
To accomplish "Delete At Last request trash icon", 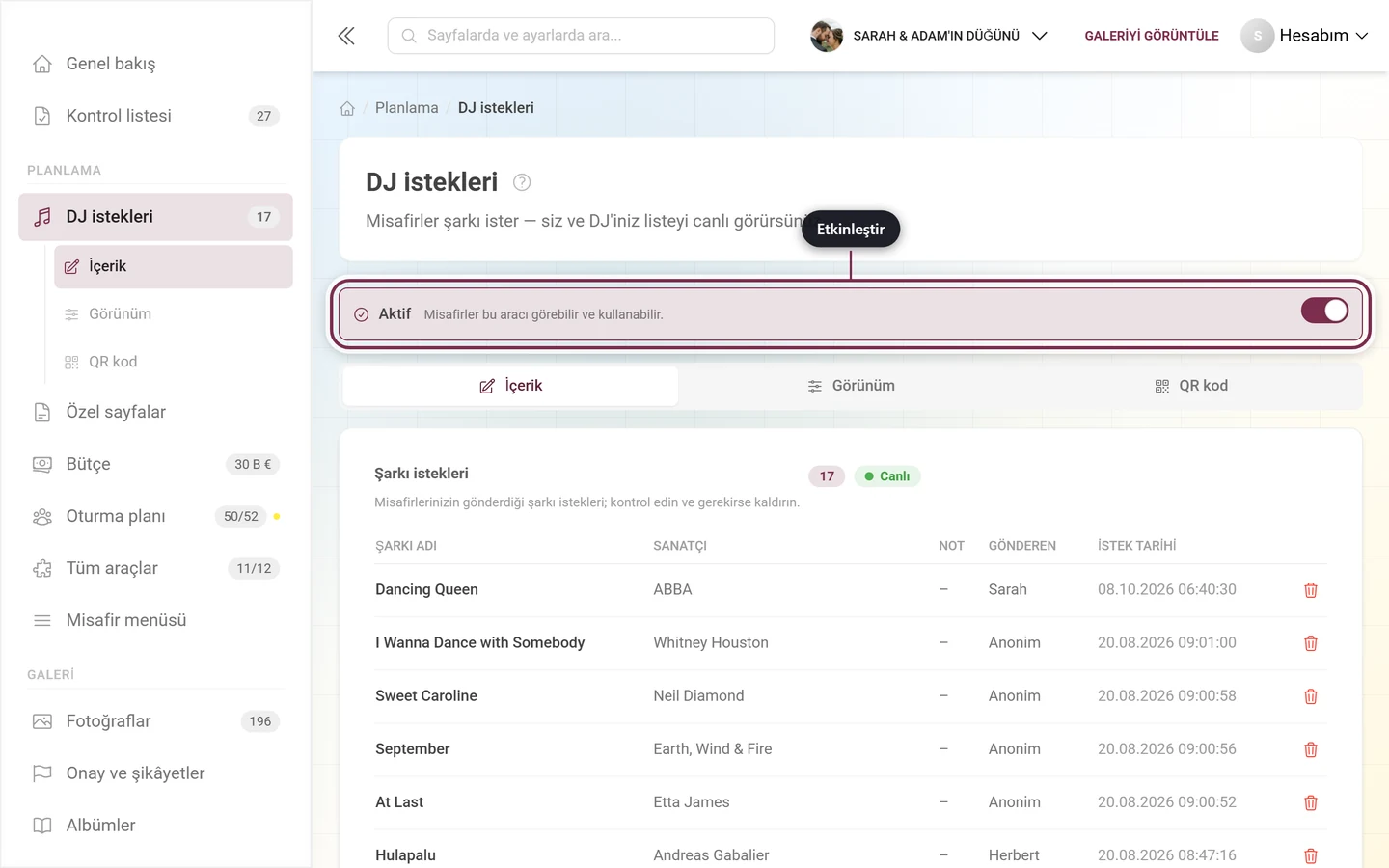I will click(x=1311, y=802).
